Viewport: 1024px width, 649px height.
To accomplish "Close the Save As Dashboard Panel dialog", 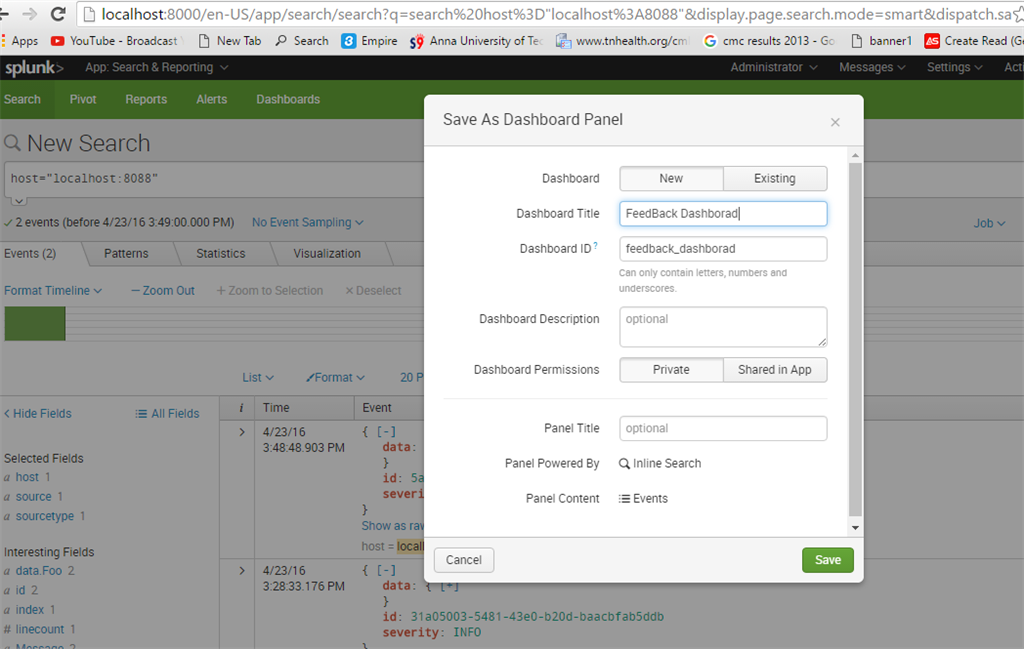I will pyautogui.click(x=835, y=122).
